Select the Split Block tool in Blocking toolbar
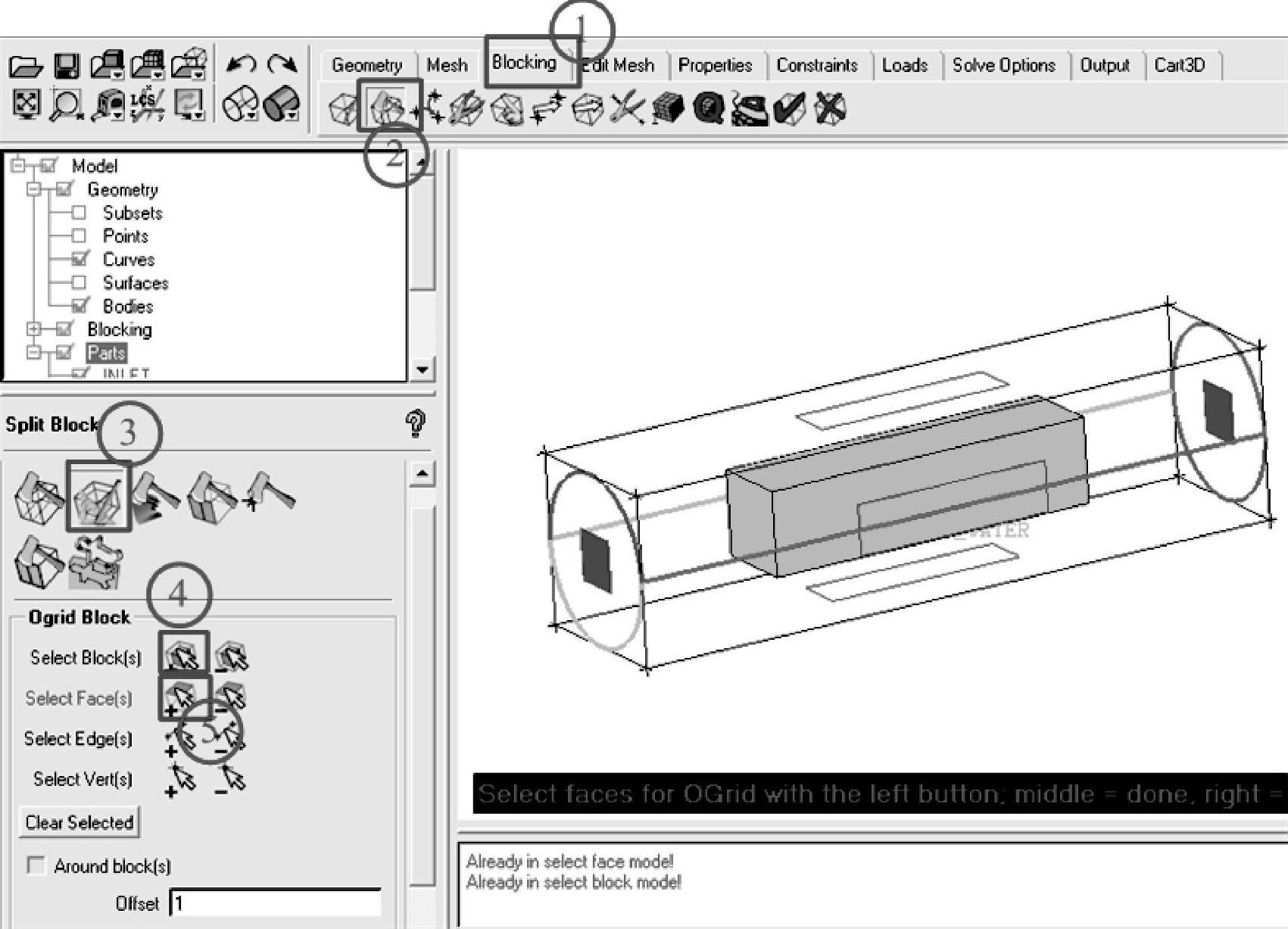Viewport: 1288px width, 929px height. tap(388, 108)
